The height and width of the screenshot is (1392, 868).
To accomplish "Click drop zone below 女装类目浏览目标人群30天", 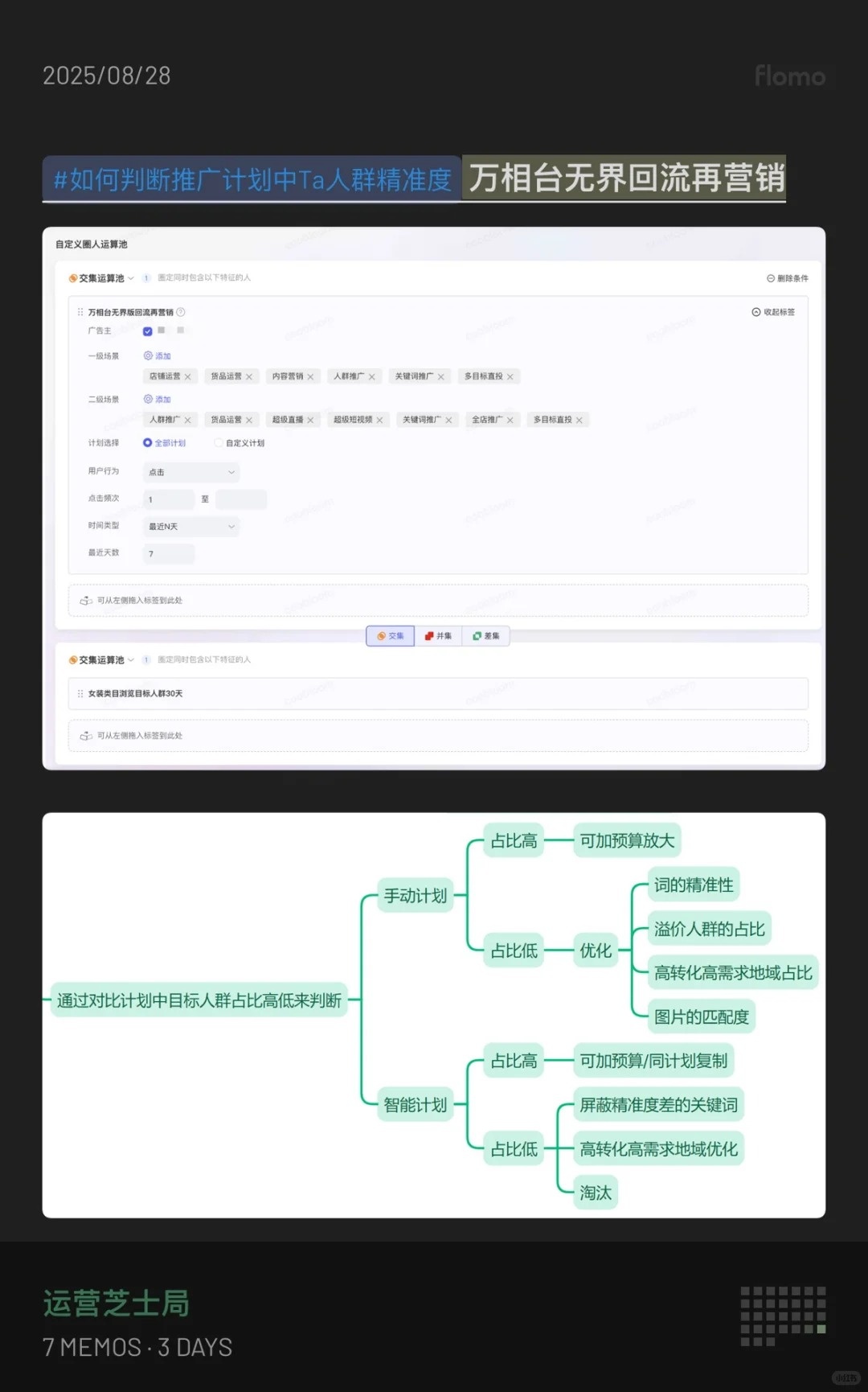I will 438,736.
